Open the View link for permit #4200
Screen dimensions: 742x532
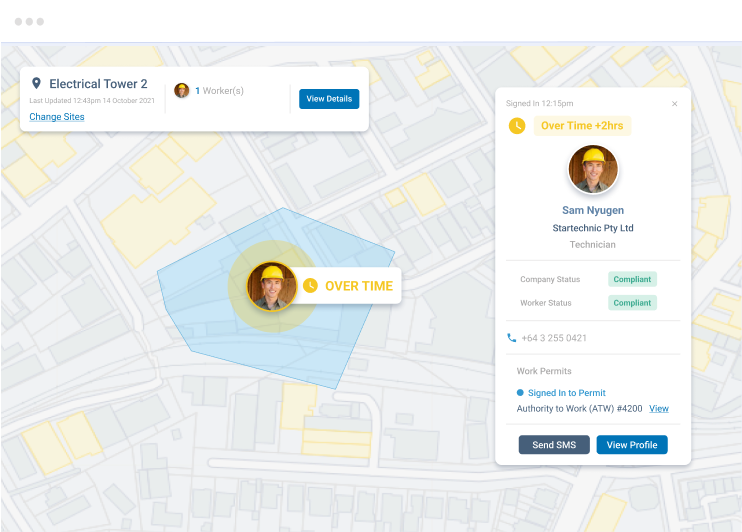click(x=659, y=408)
